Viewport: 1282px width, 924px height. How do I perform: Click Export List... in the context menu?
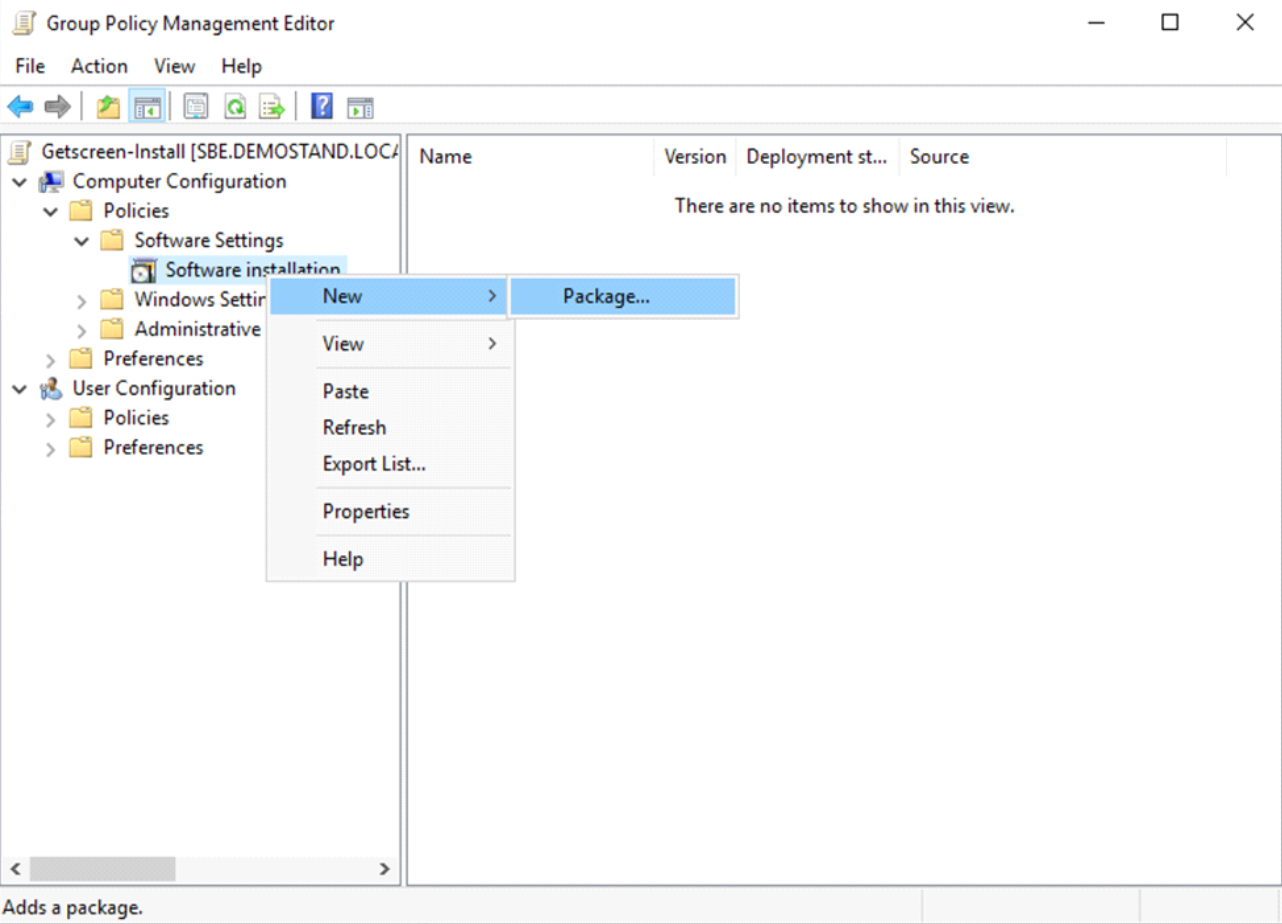[374, 465]
